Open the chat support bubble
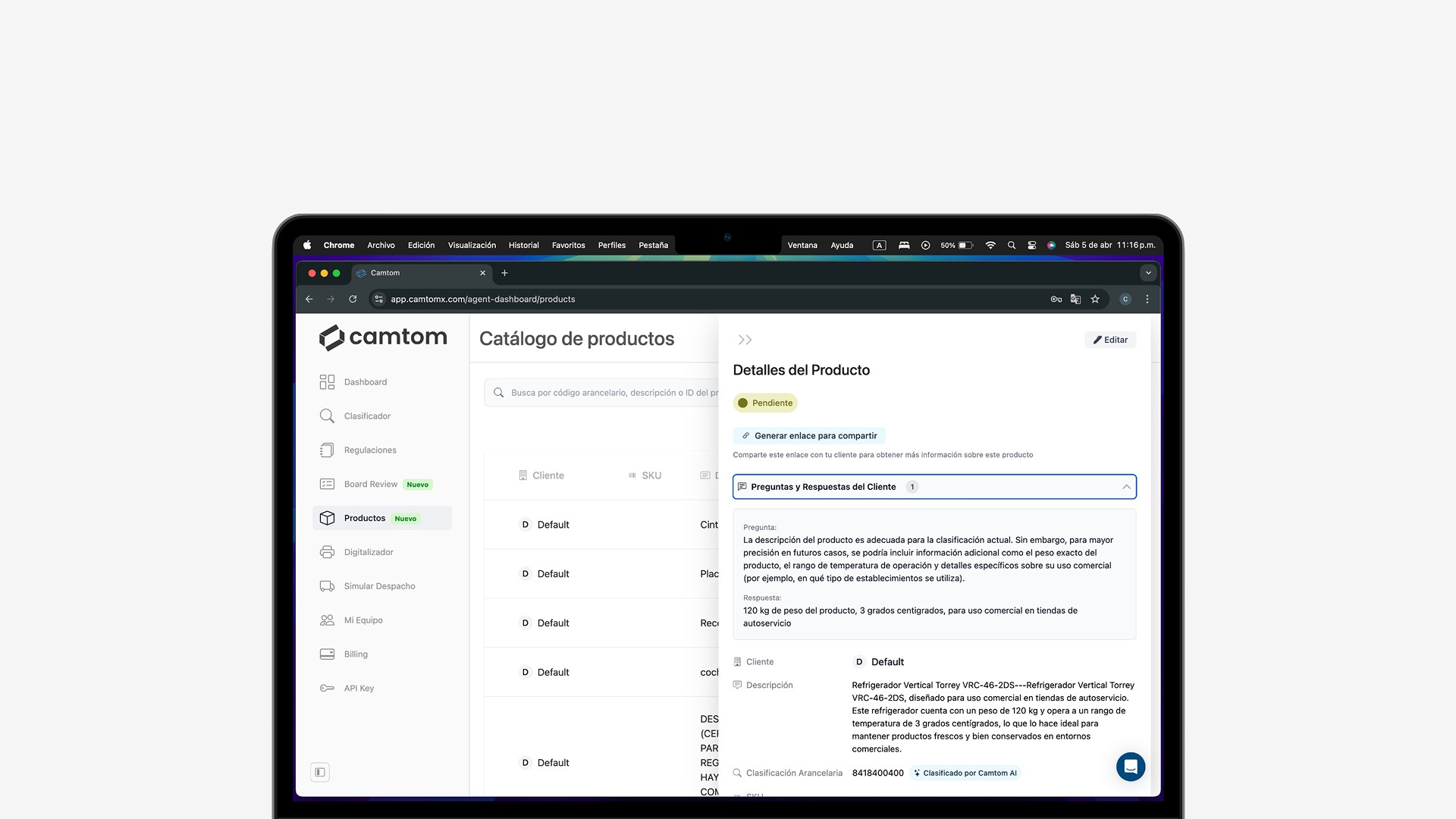The height and width of the screenshot is (819, 1456). click(x=1130, y=767)
